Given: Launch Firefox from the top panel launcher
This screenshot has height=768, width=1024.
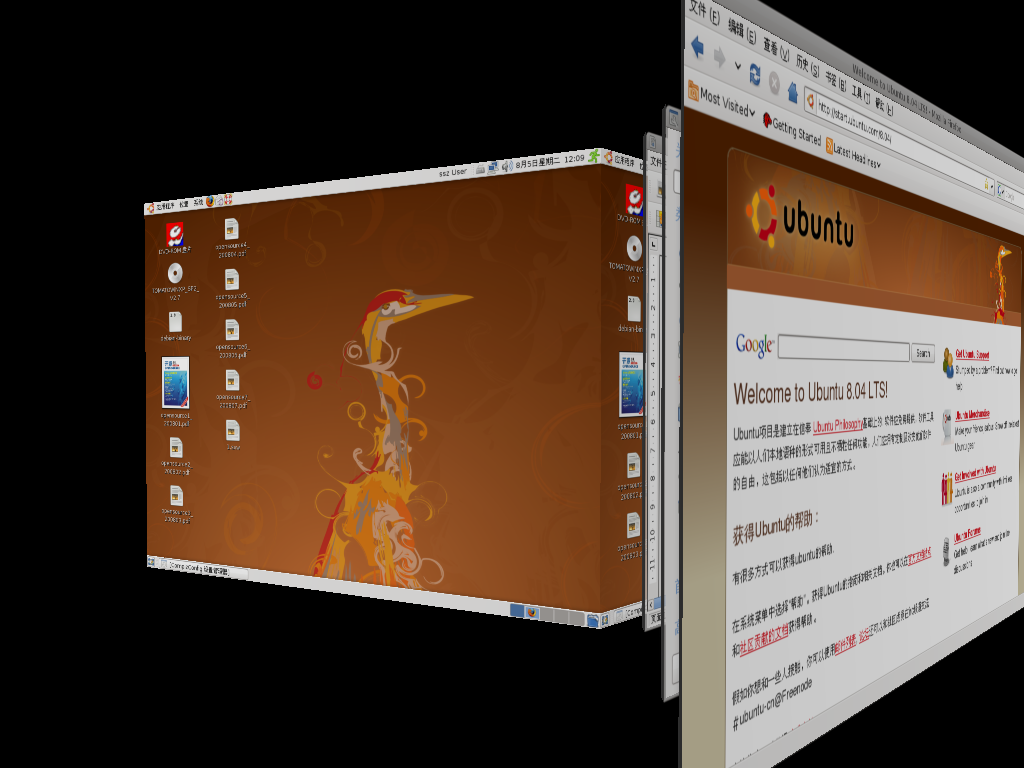Looking at the screenshot, I should tap(210, 202).
